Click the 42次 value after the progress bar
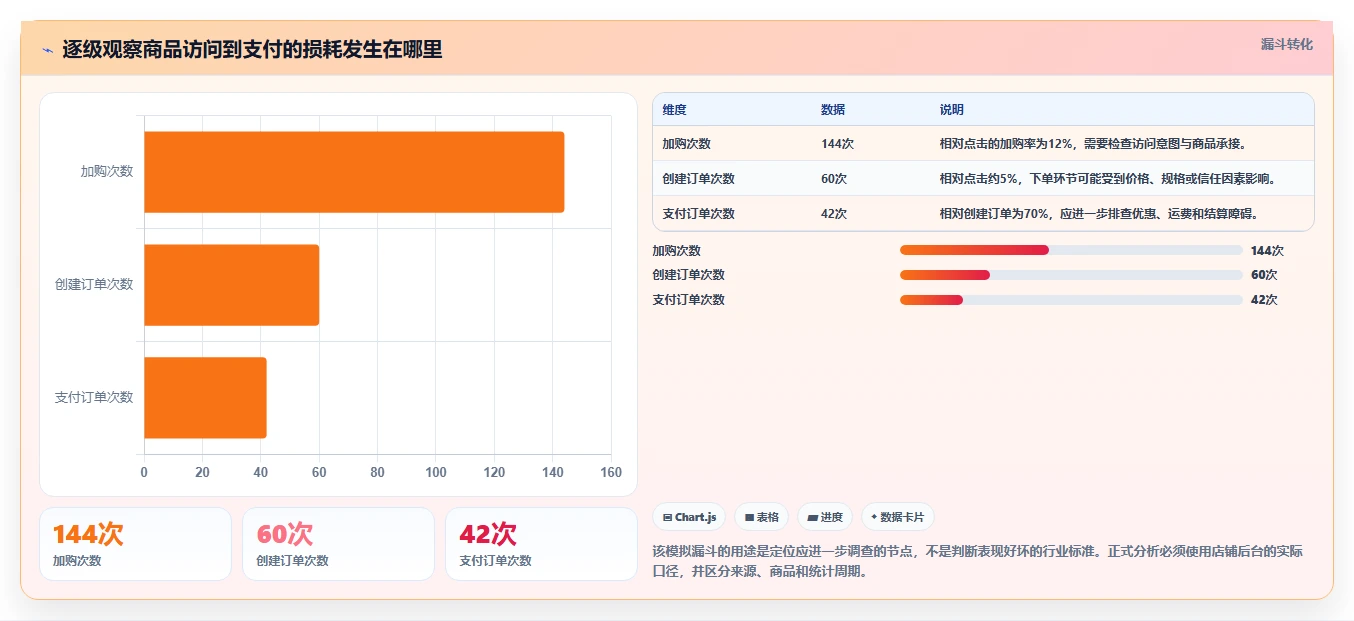This screenshot has height=621, width=1354. coord(1264,300)
